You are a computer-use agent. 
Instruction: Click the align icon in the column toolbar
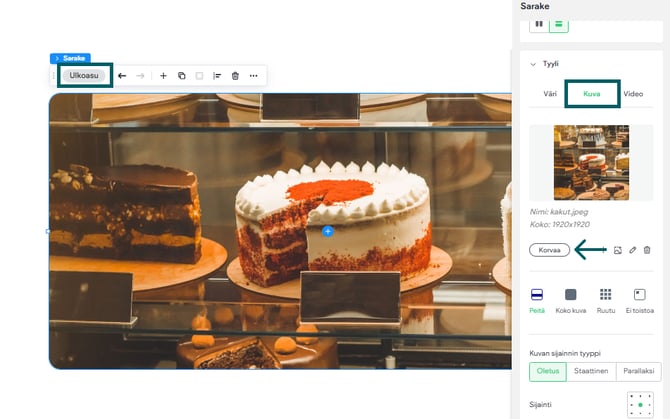(x=217, y=76)
